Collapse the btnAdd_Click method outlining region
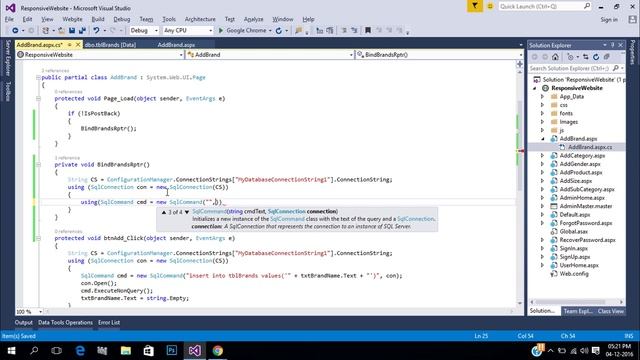The image size is (640, 360). (38, 238)
